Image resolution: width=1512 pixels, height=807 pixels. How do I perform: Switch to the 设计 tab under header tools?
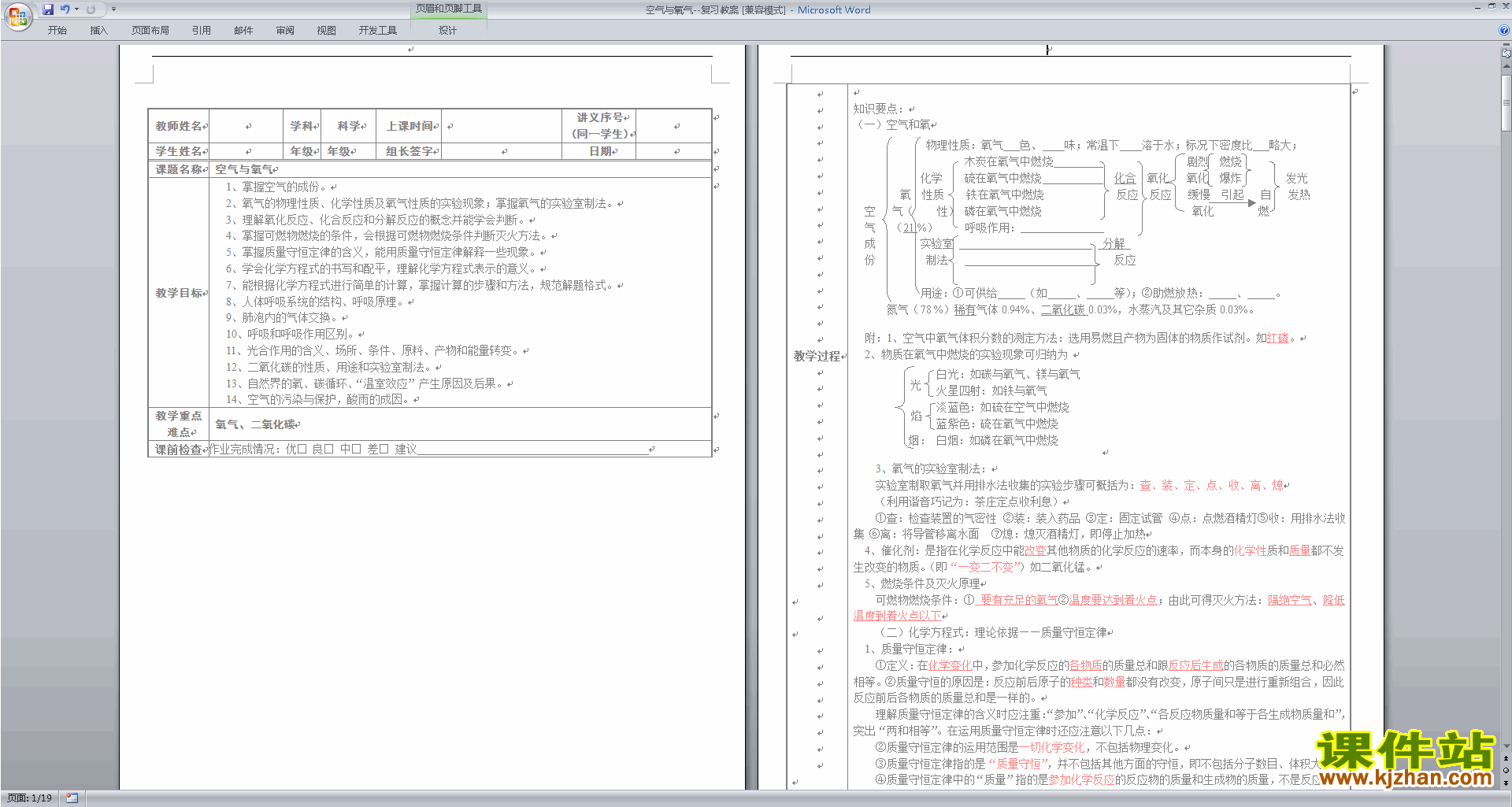pos(448,31)
